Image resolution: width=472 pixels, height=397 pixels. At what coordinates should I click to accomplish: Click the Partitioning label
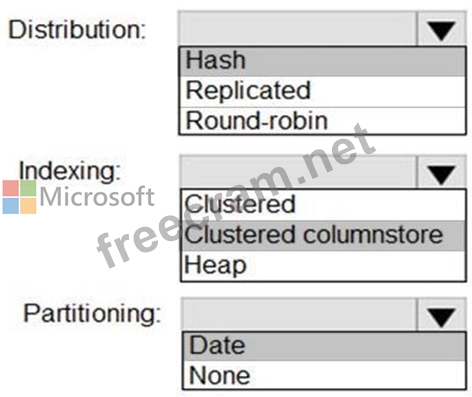point(92,313)
